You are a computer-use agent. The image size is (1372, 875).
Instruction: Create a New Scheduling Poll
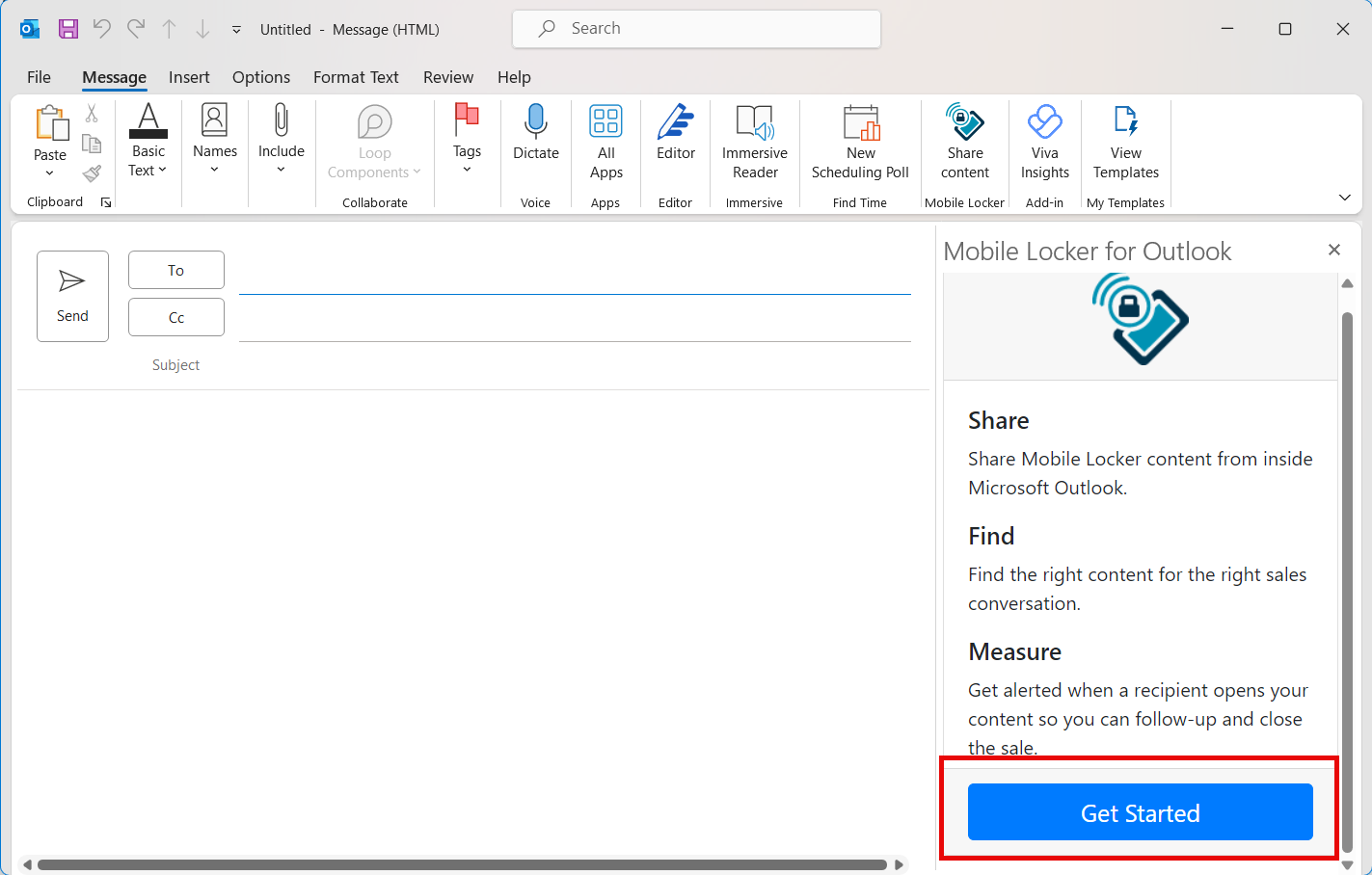pos(860,143)
